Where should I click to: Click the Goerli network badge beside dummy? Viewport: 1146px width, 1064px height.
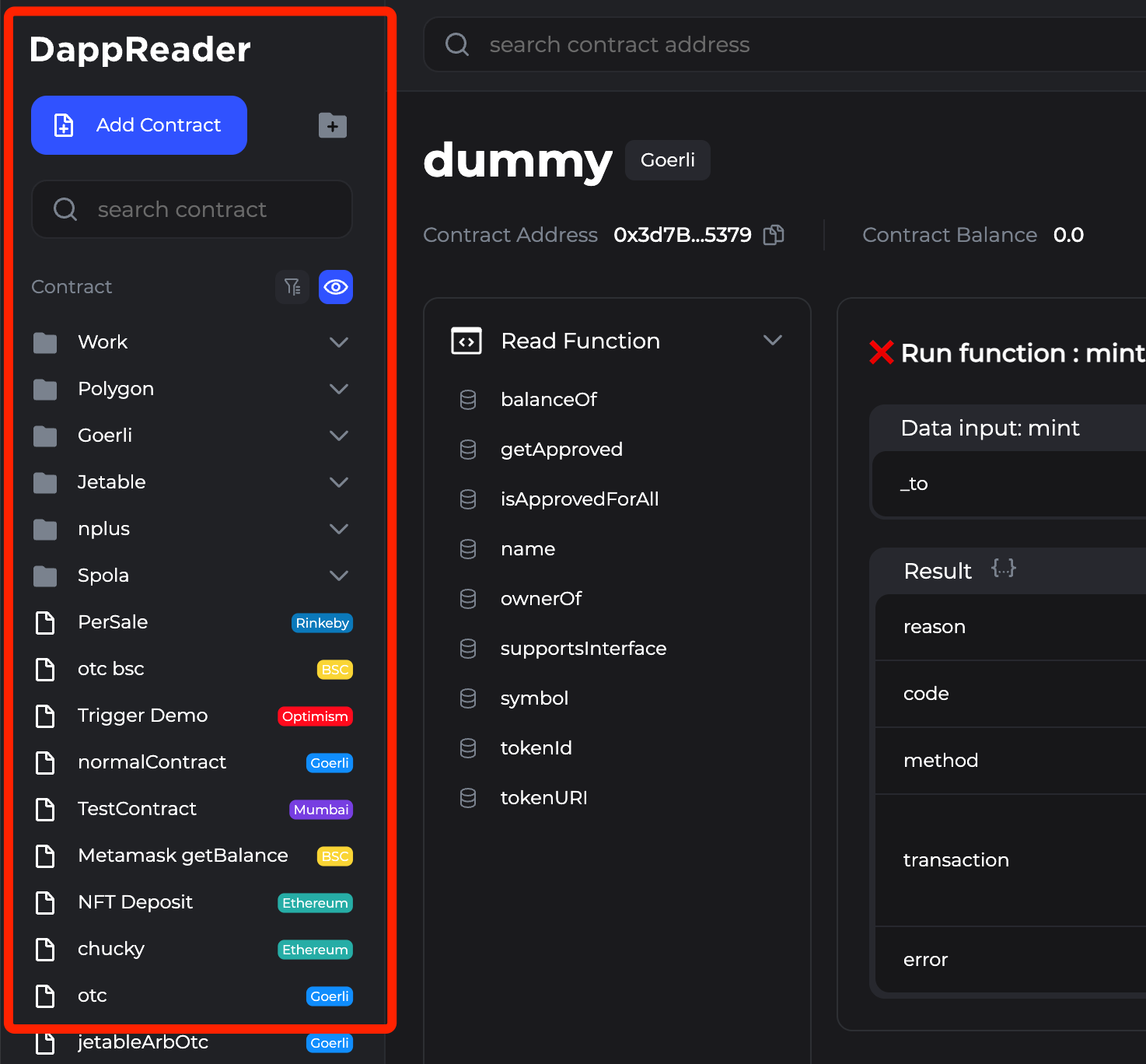click(x=668, y=160)
